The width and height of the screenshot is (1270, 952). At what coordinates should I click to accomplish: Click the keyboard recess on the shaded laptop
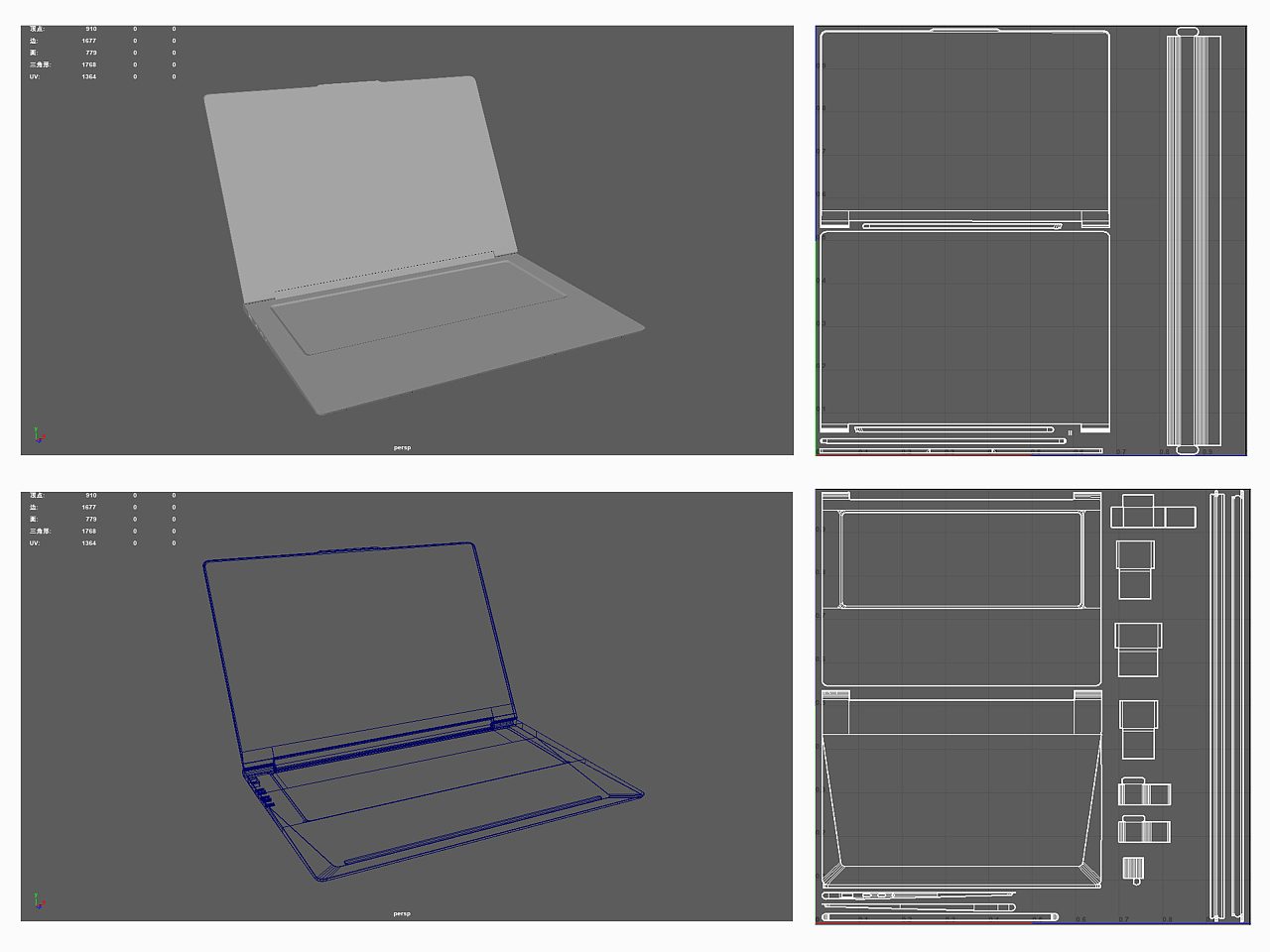pyautogui.click(x=419, y=305)
